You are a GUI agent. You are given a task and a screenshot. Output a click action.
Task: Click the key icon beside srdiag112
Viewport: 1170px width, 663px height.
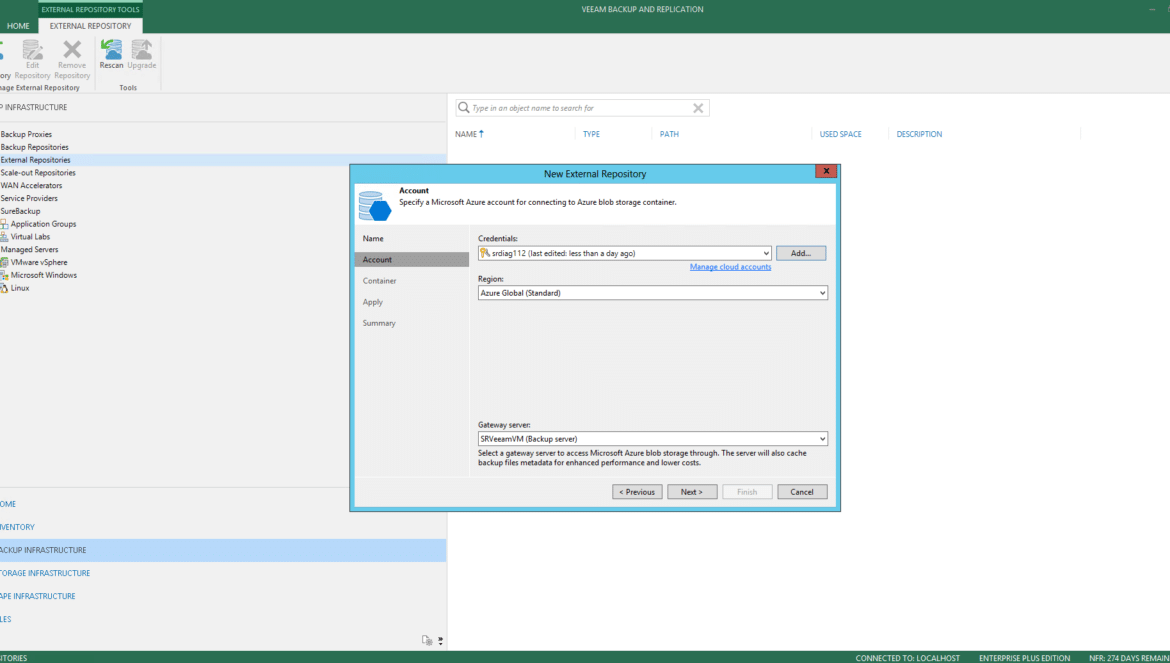click(x=485, y=254)
